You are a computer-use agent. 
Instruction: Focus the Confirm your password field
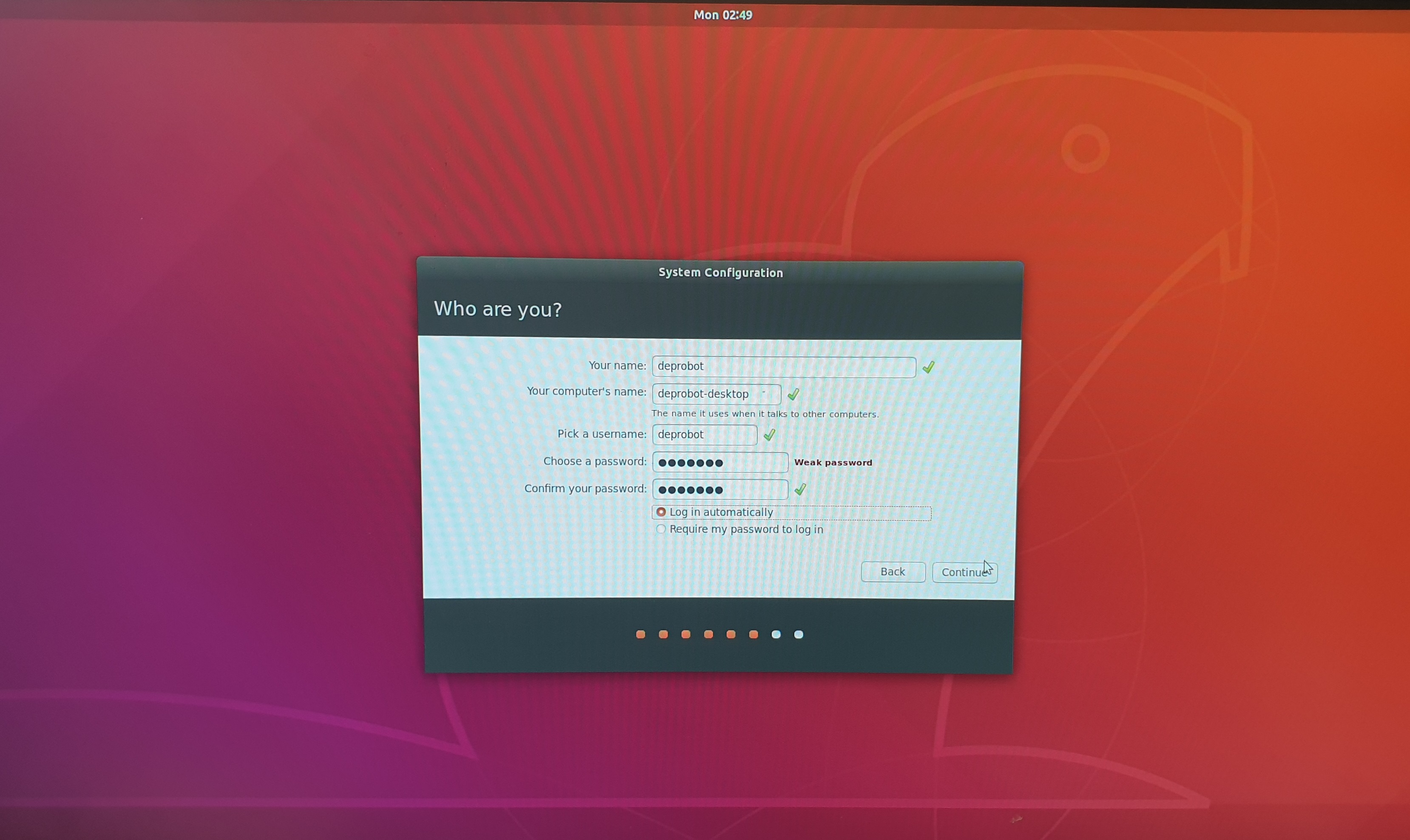[720, 489]
